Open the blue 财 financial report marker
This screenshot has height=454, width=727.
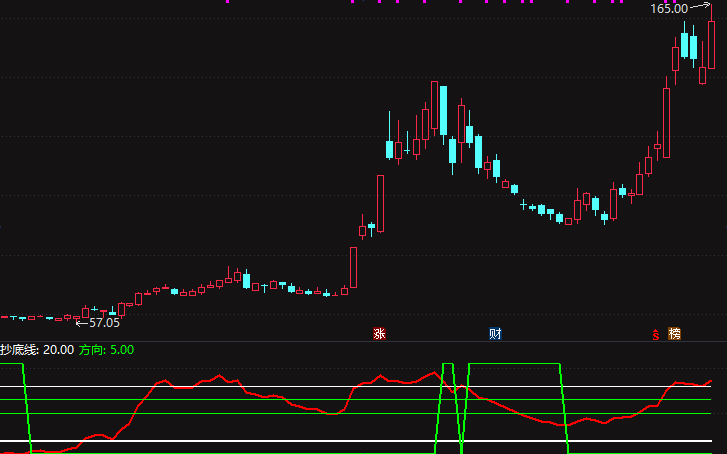coord(495,333)
